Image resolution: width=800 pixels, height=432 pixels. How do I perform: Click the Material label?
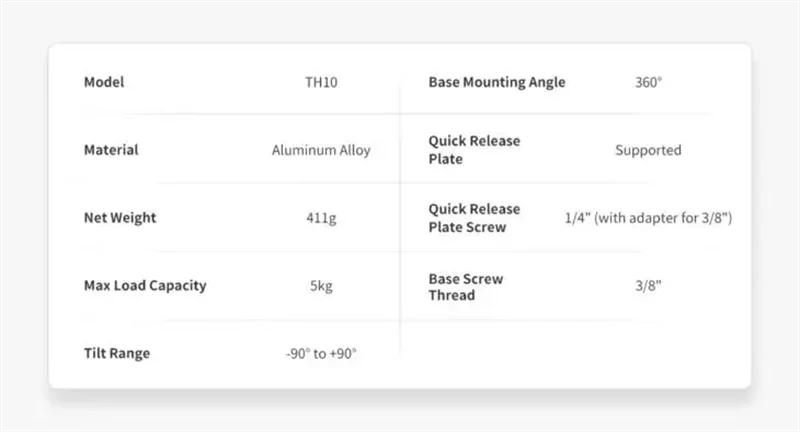tap(111, 150)
